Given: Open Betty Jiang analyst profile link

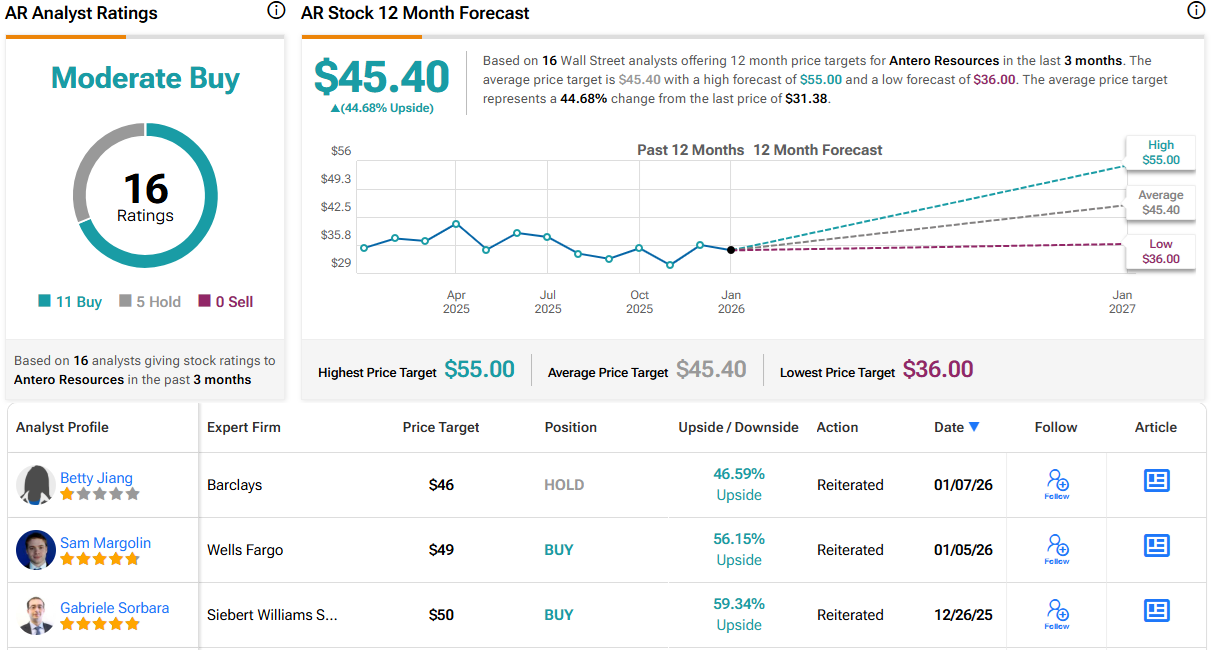Looking at the screenshot, I should coord(96,478).
